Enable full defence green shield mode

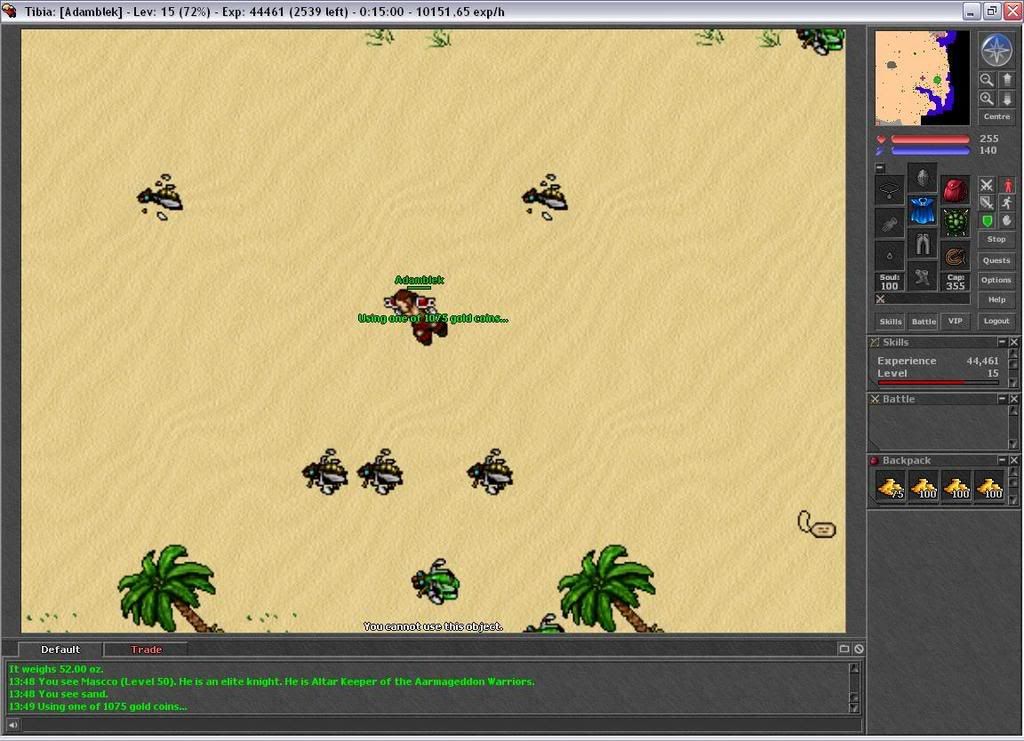coord(987,221)
